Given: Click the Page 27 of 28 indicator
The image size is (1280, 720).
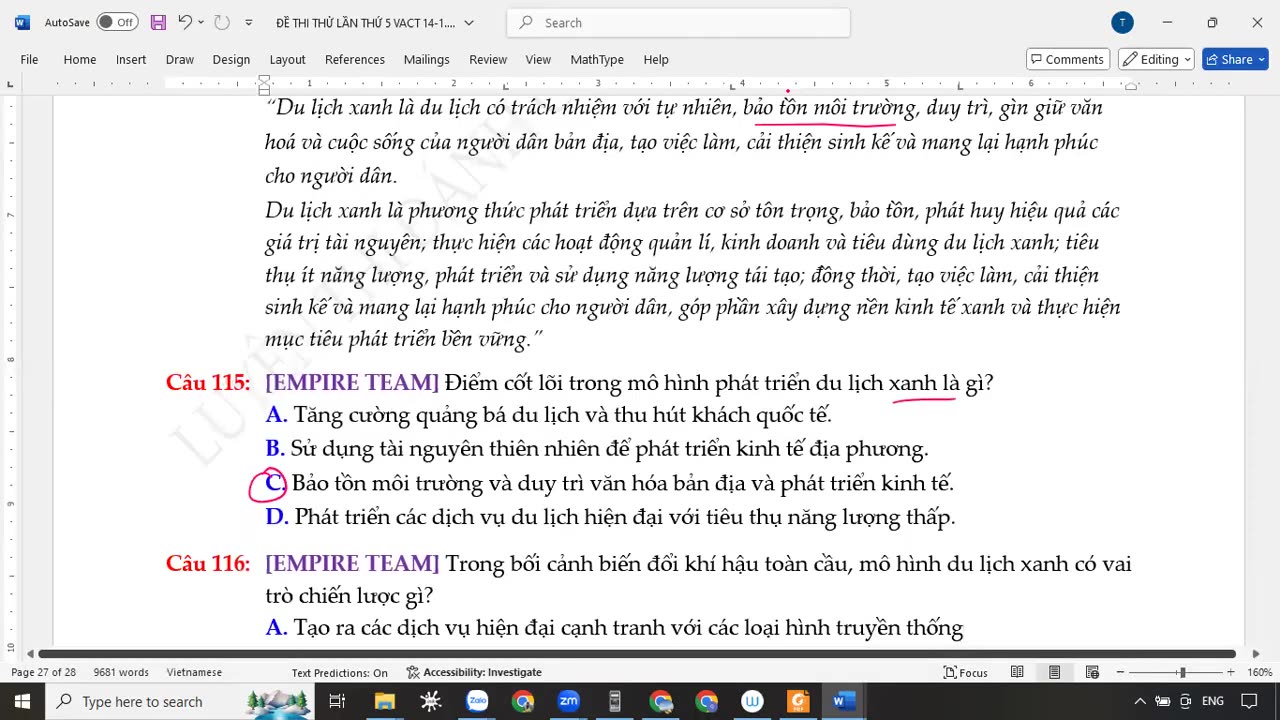Looking at the screenshot, I should click(43, 672).
